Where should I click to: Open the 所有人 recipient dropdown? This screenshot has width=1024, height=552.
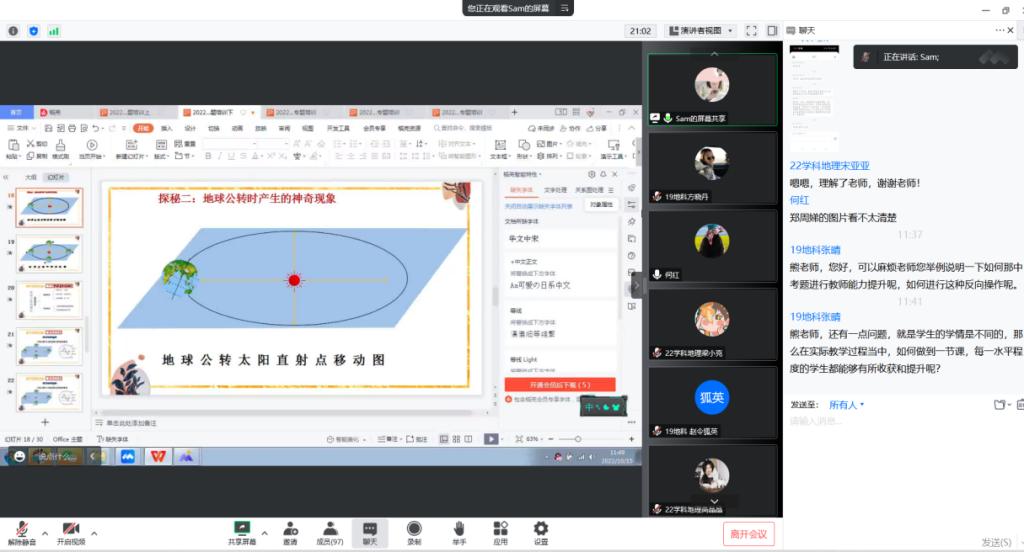(846, 405)
